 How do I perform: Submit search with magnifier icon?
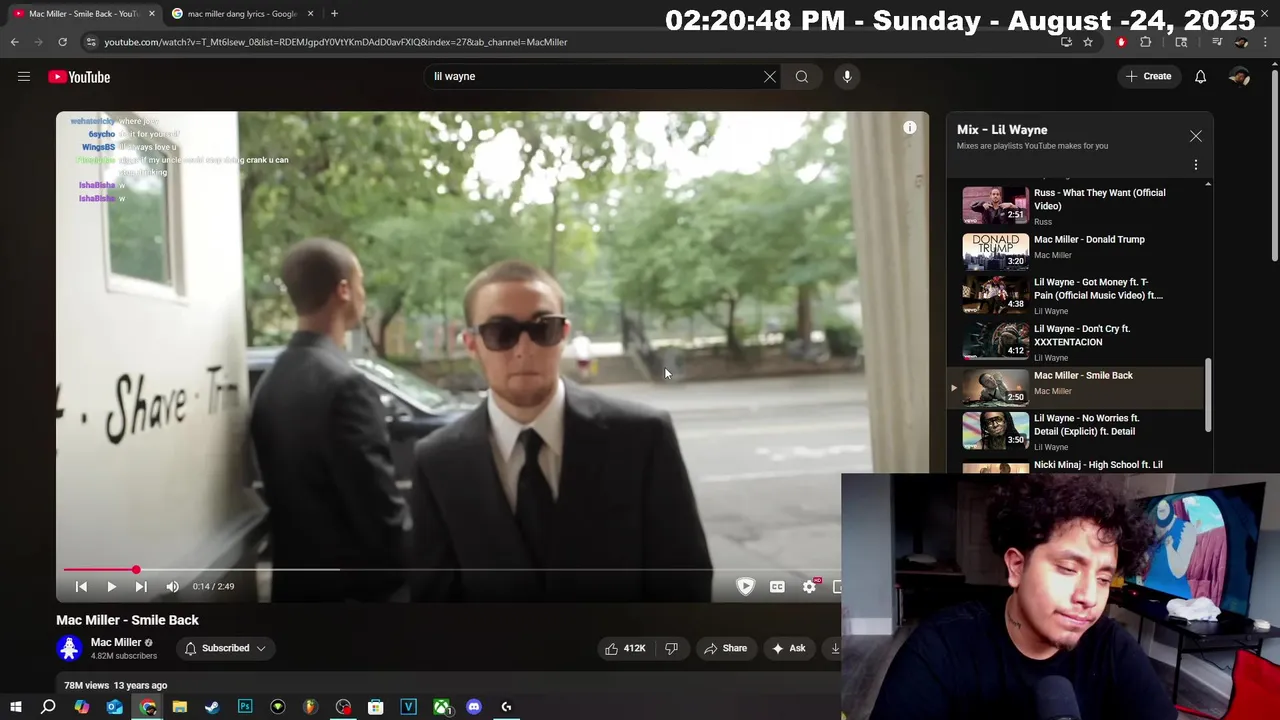pos(802,76)
